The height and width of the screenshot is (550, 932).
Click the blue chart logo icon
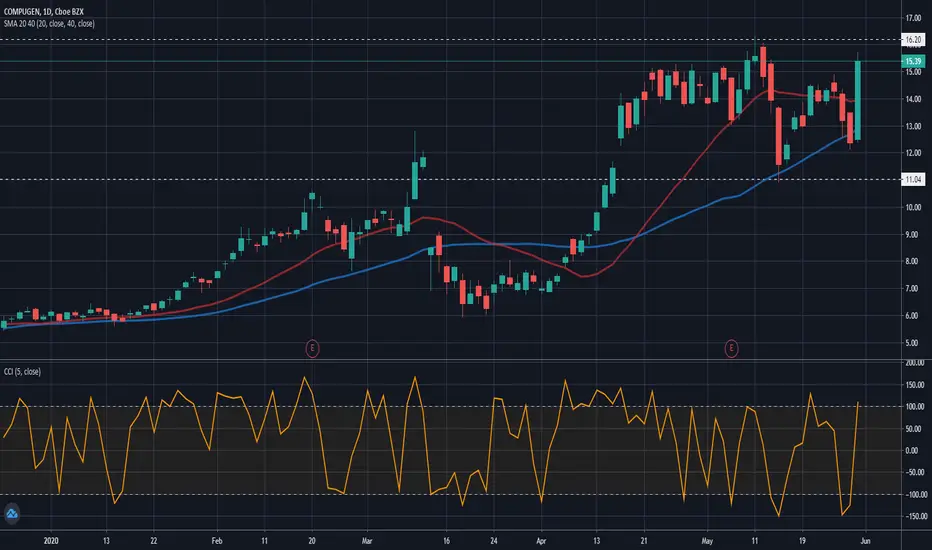pyautogui.click(x=12, y=513)
